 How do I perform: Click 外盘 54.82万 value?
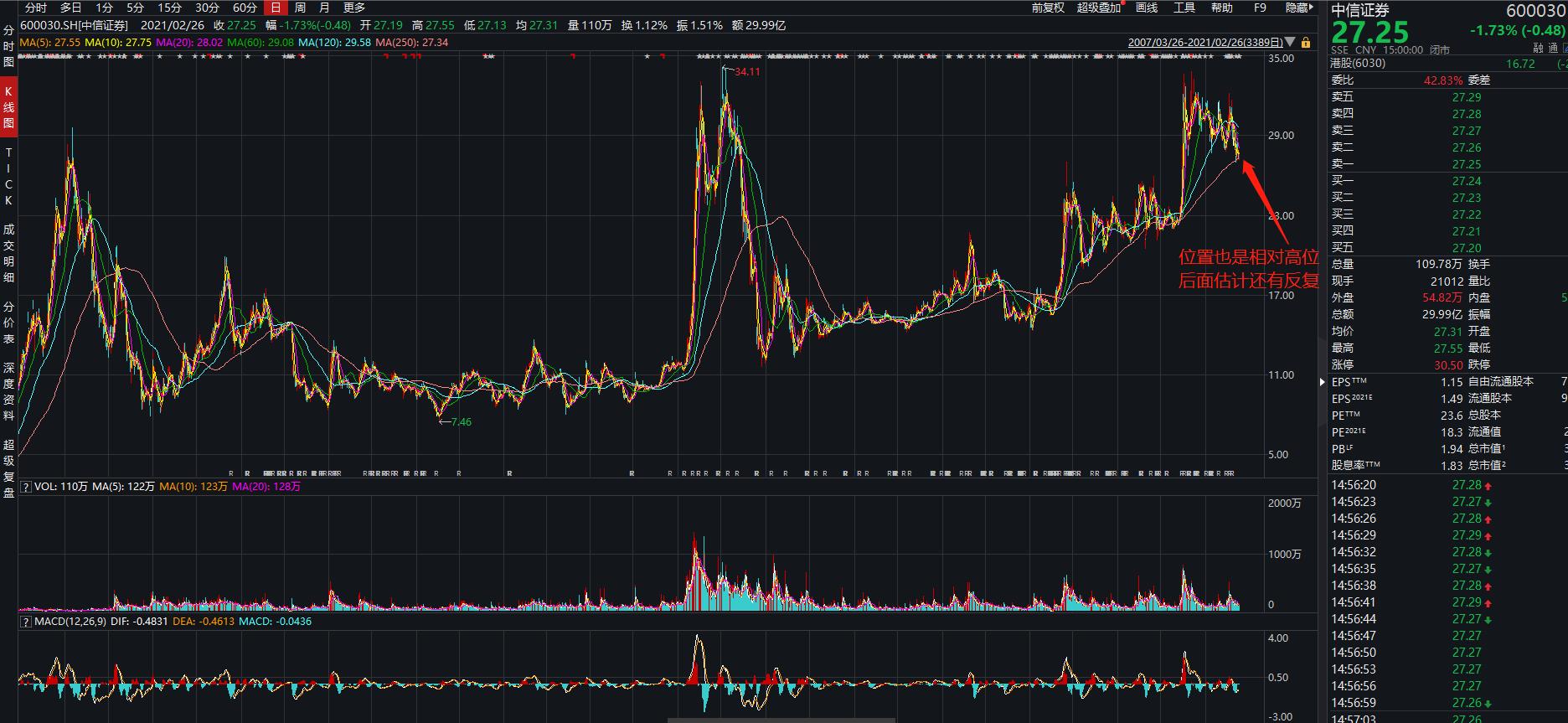pos(1442,298)
